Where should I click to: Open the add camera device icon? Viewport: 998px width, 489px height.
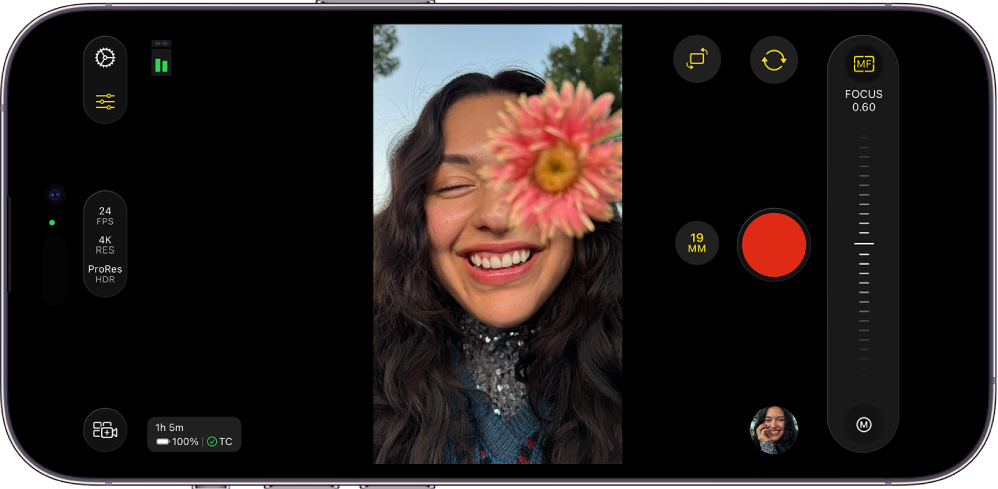105,430
